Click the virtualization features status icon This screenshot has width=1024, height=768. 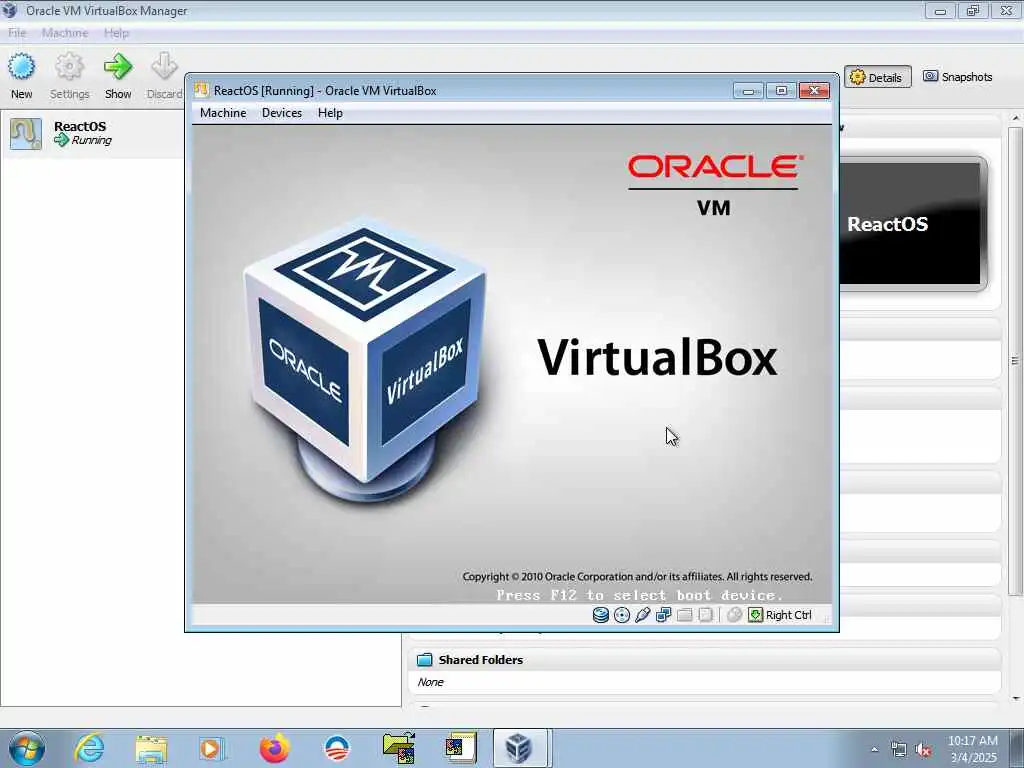coord(705,615)
